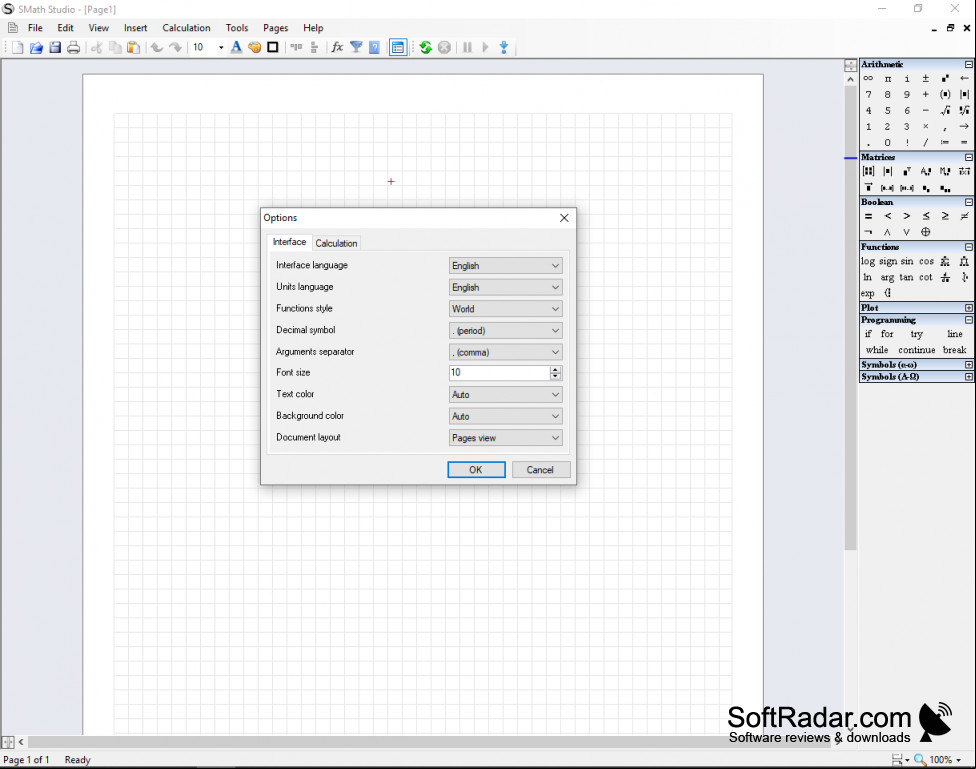976x769 pixels.
Task: Click the pause calculation icon
Action: [x=467, y=47]
